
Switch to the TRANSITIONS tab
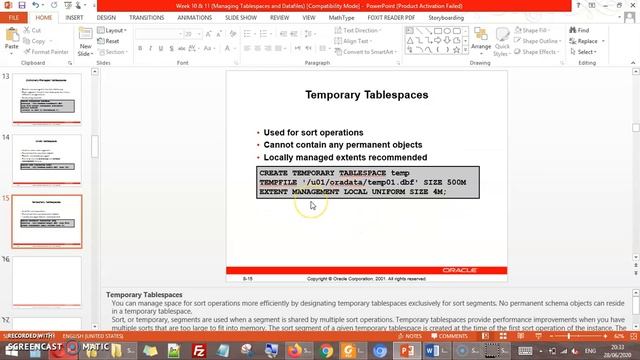point(147,18)
